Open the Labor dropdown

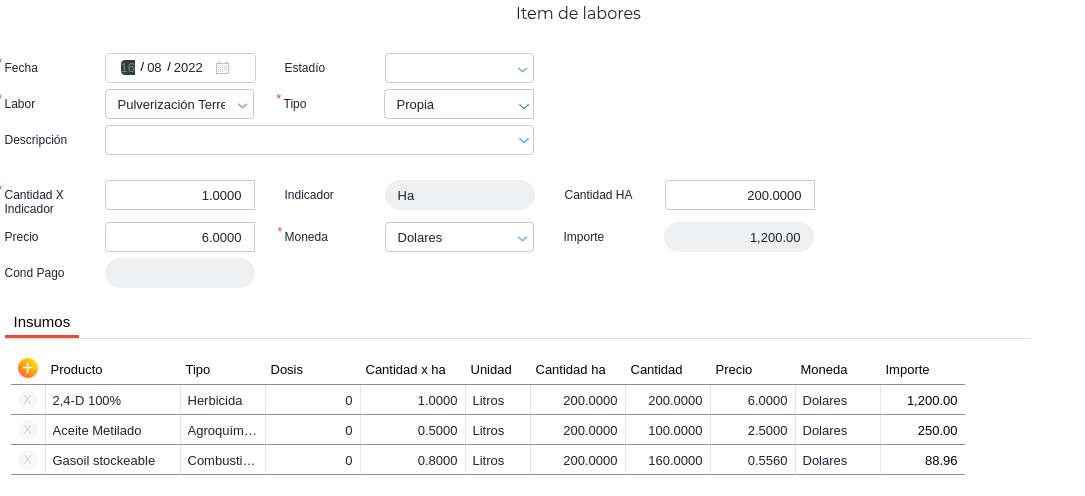[x=242, y=105]
